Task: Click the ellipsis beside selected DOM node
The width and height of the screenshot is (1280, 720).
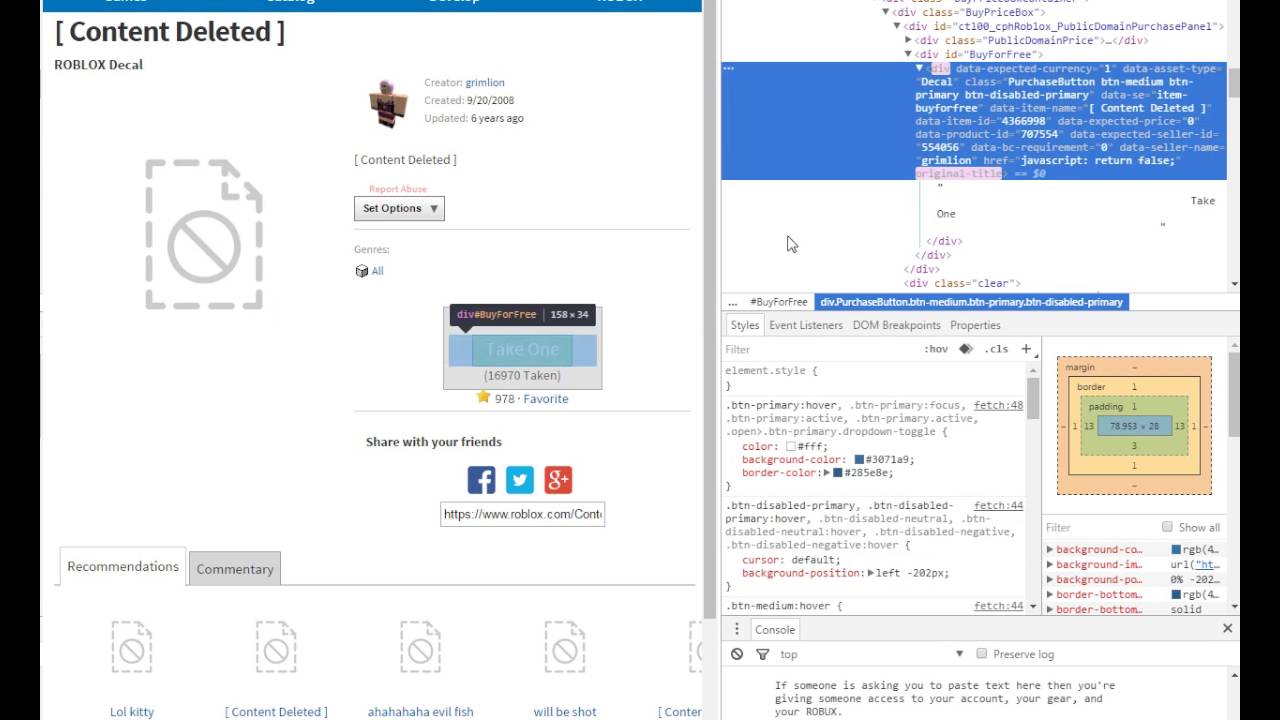Action: [x=729, y=69]
